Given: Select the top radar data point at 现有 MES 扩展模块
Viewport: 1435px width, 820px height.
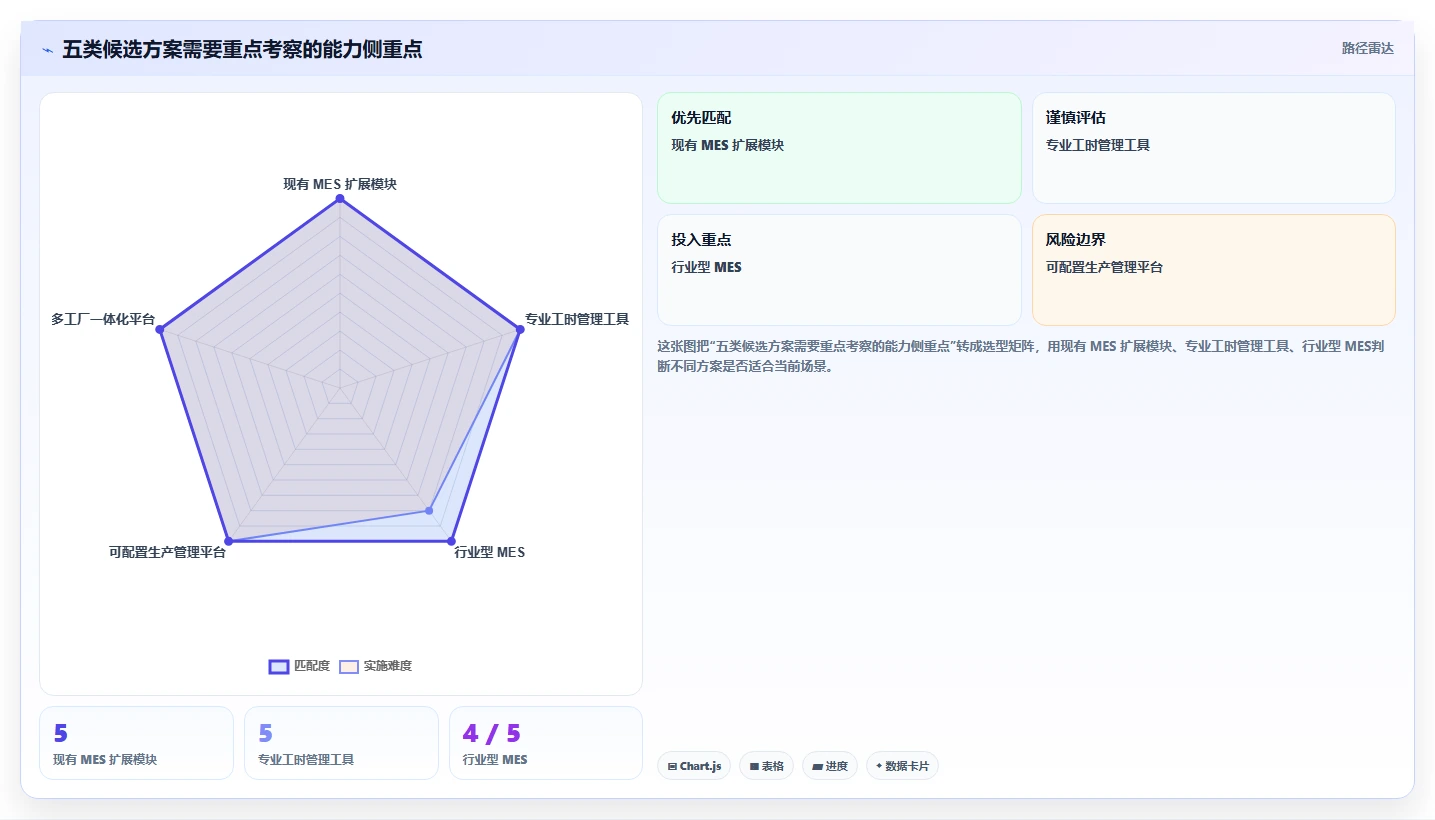Looking at the screenshot, I should 340,199.
